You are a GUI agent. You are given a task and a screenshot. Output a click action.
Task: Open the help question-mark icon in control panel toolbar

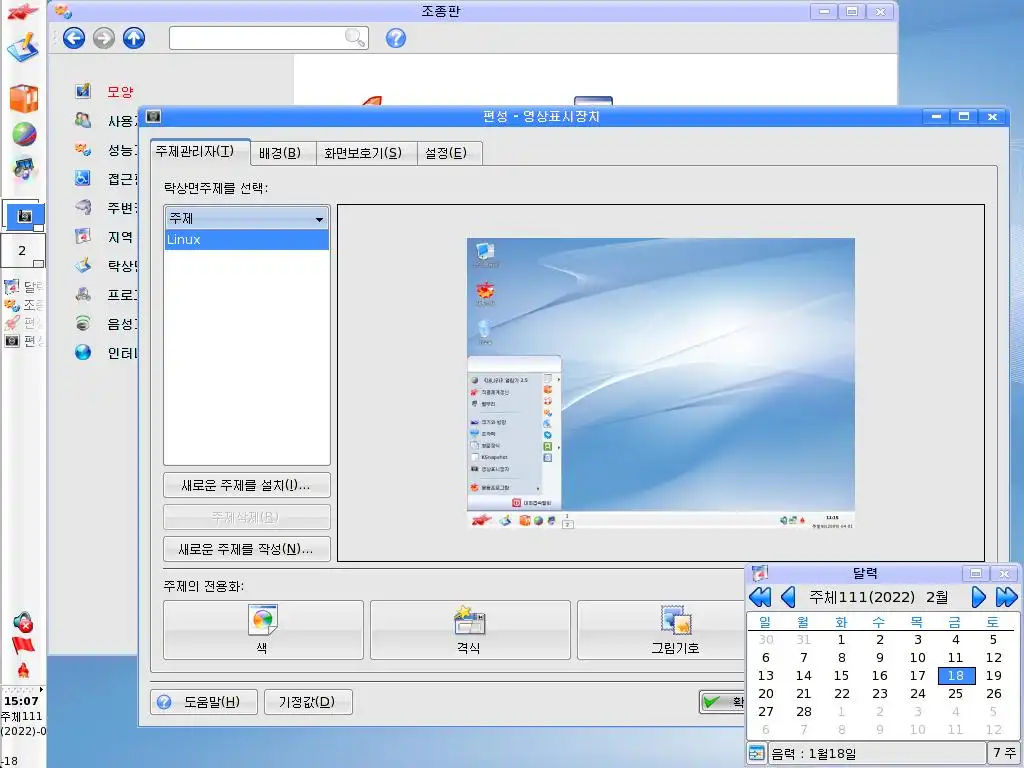(396, 38)
